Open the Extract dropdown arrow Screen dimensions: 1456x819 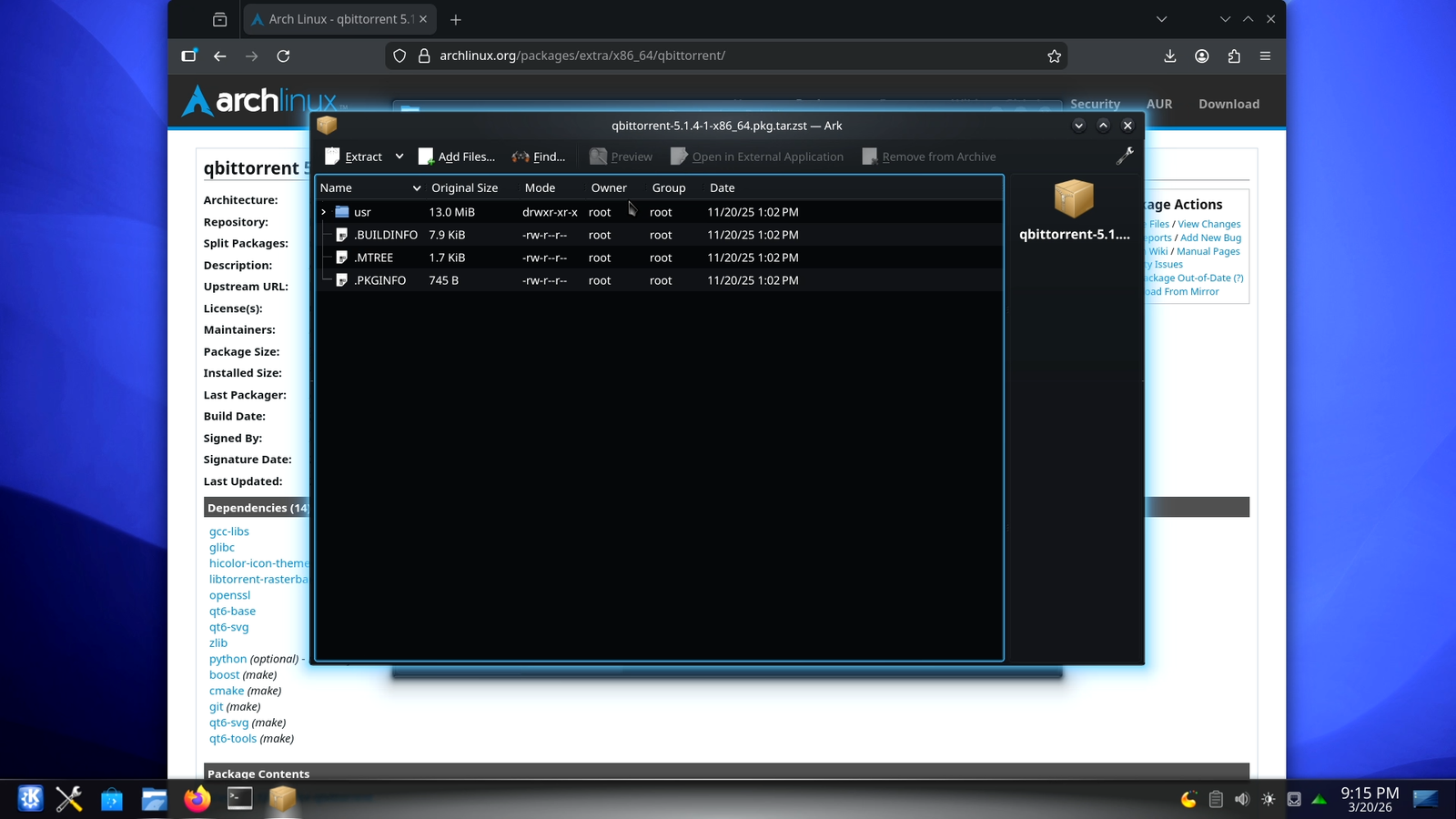pyautogui.click(x=399, y=157)
